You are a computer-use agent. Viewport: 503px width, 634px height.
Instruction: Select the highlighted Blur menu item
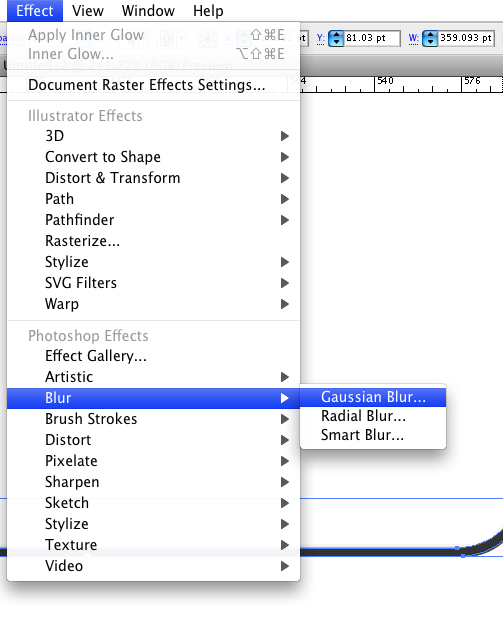[x=153, y=398]
